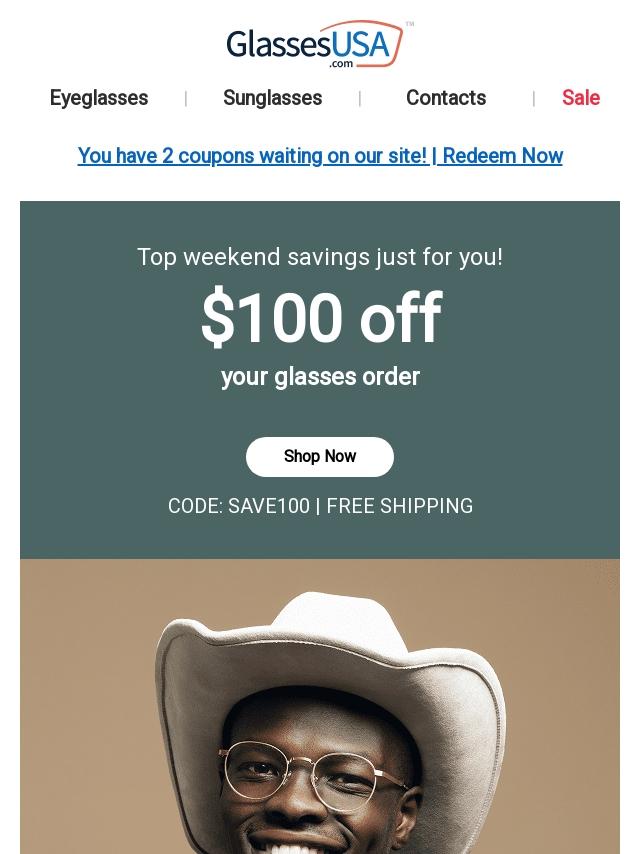Click the divider between Sunglasses and Contacts

[x=360, y=98]
